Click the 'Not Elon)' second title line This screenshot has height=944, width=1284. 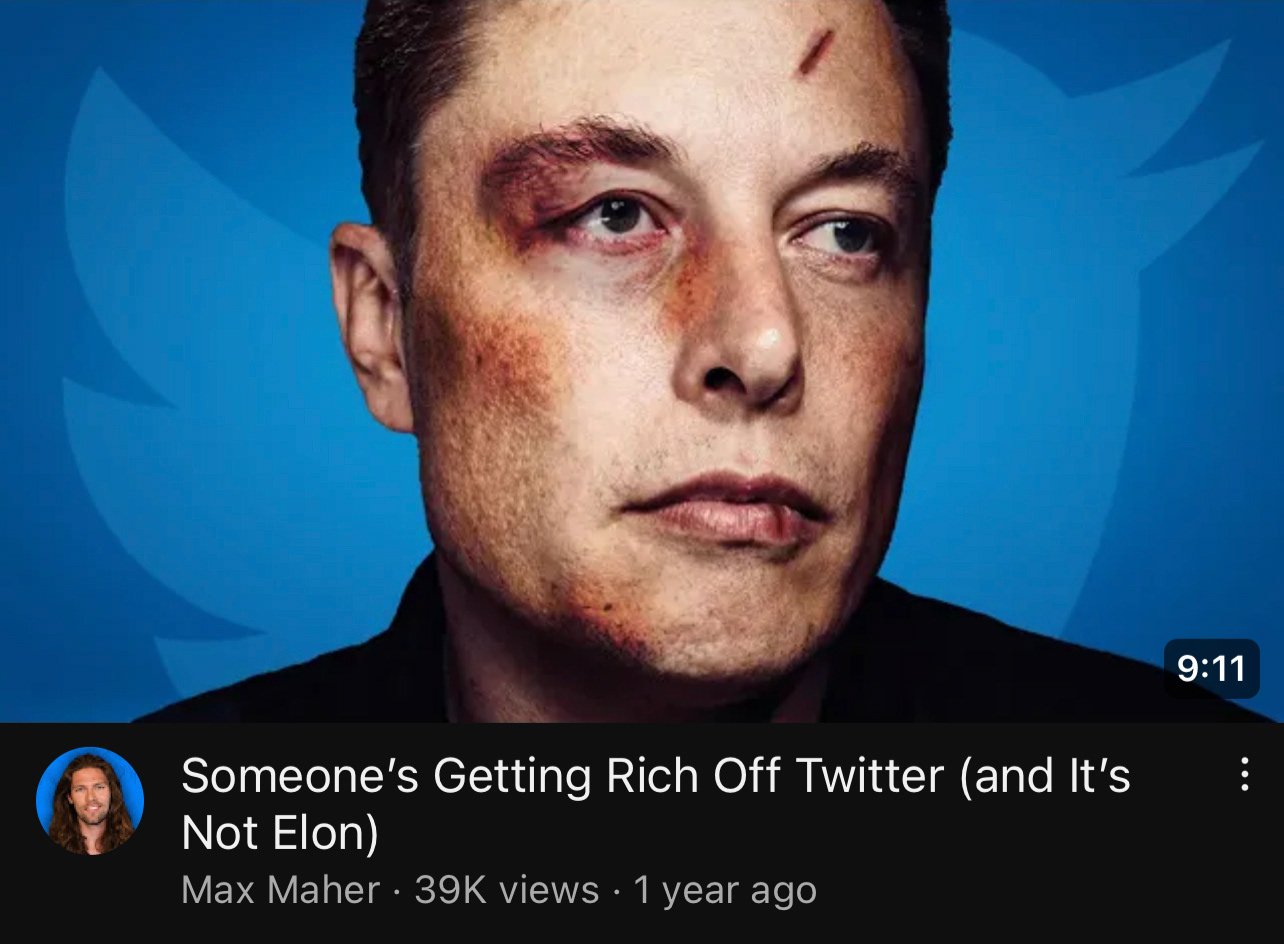pyautogui.click(x=280, y=832)
